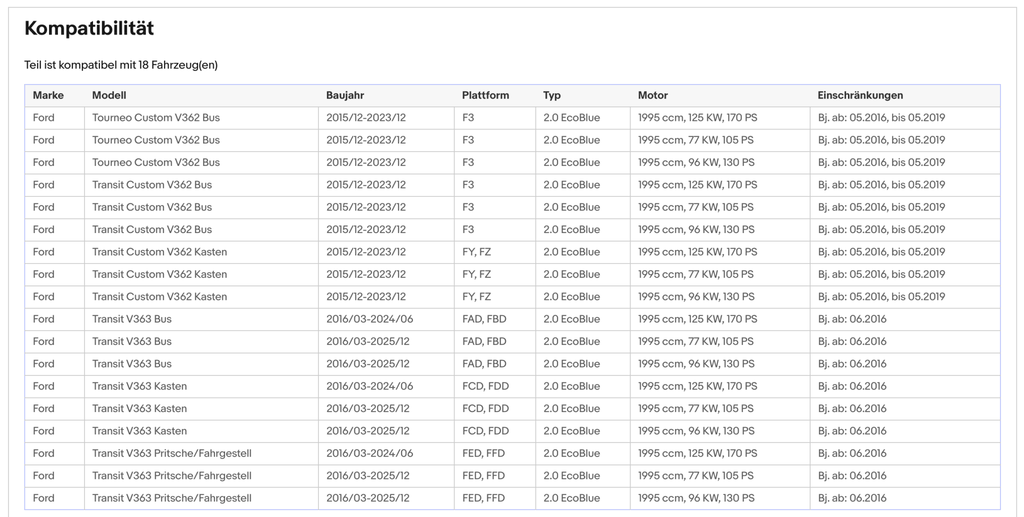
Task: Click 'FY, FZ' in the Transit Custom Kasten 170 PS row
Action: pyautogui.click(x=476, y=252)
